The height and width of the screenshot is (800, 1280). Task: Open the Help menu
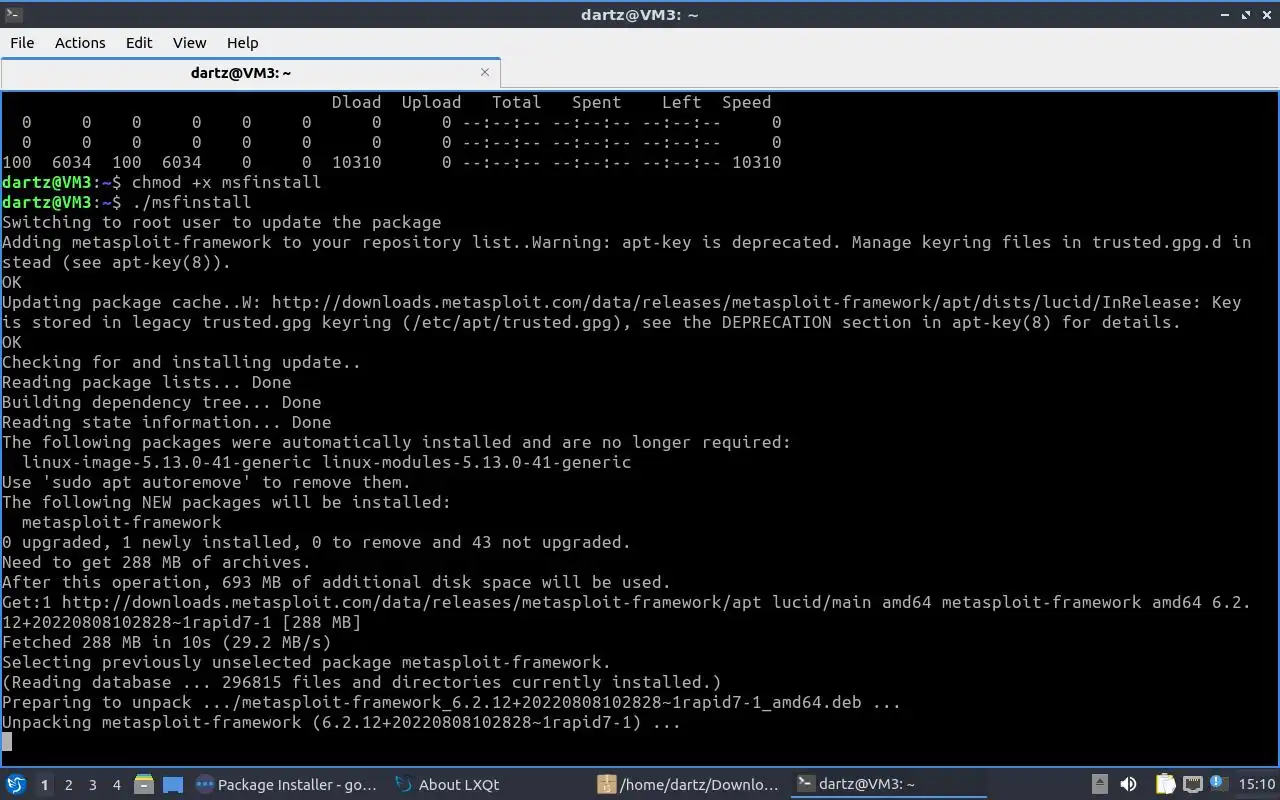pyautogui.click(x=242, y=42)
